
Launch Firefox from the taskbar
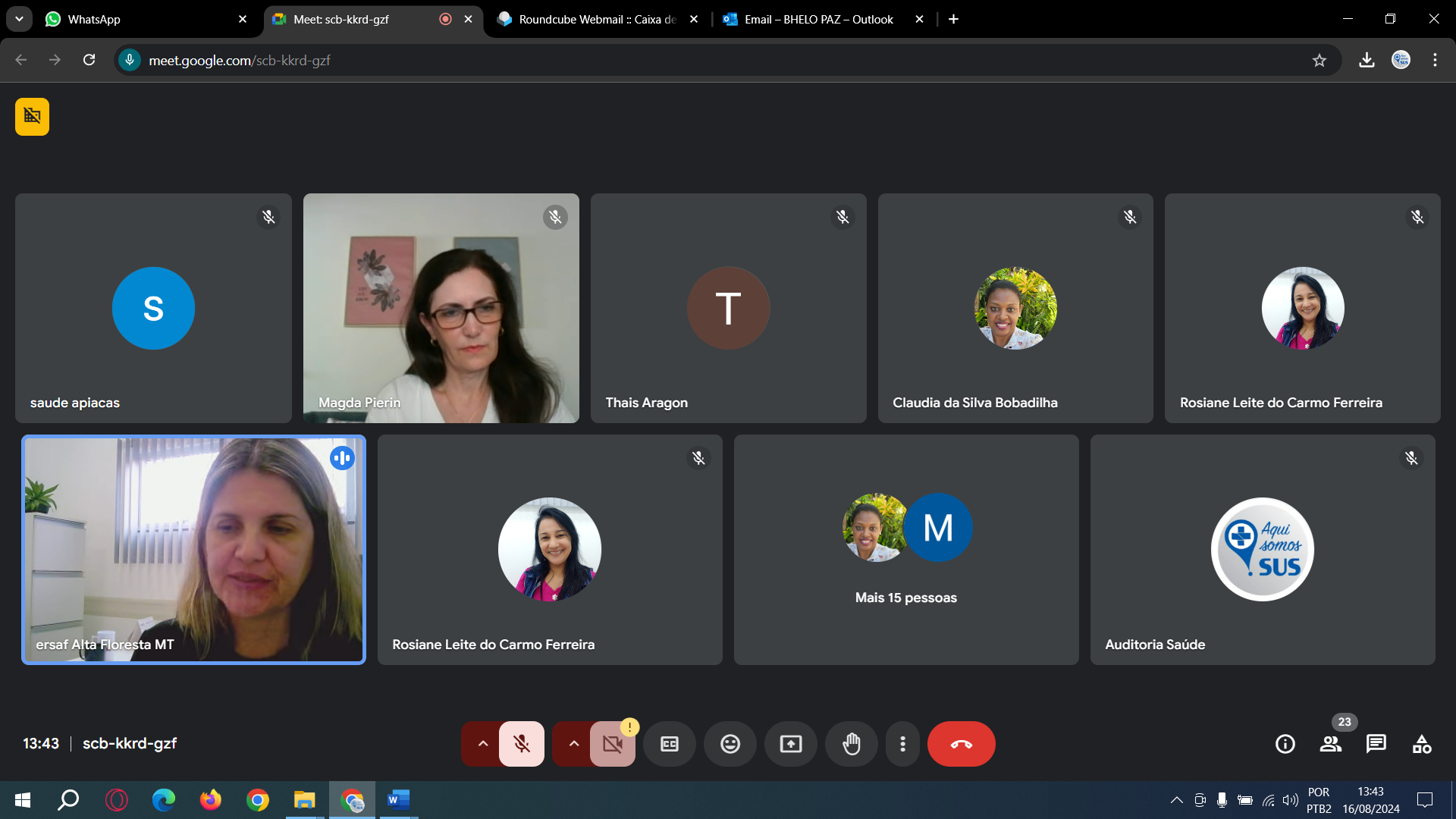click(211, 800)
